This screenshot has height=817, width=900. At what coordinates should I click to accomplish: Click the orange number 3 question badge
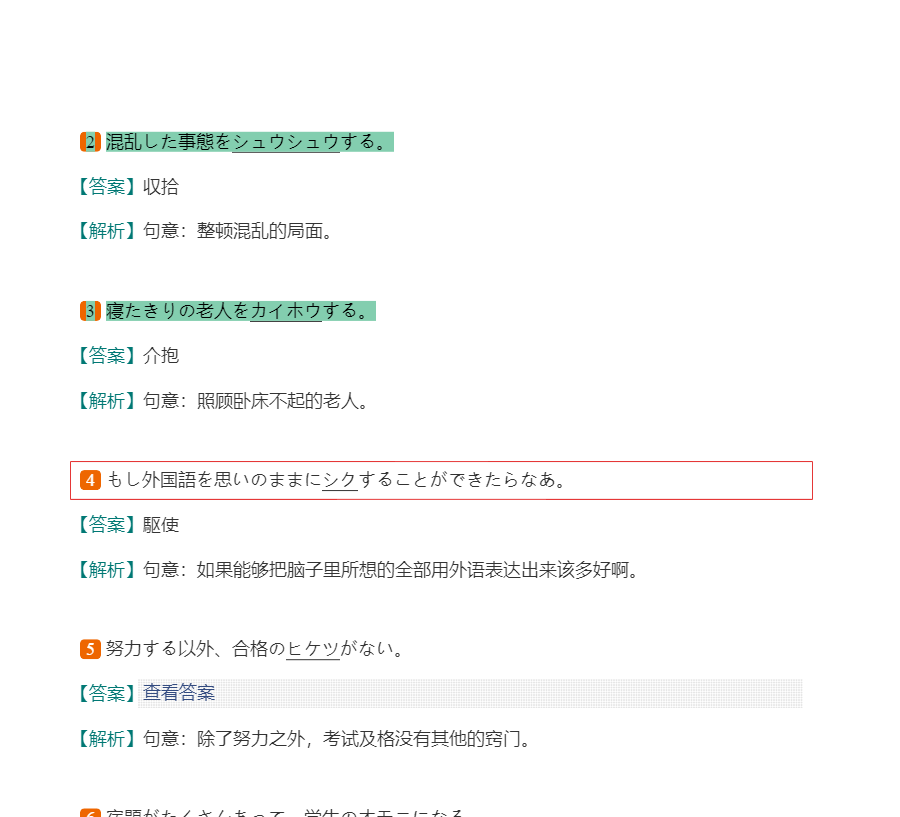pos(90,311)
